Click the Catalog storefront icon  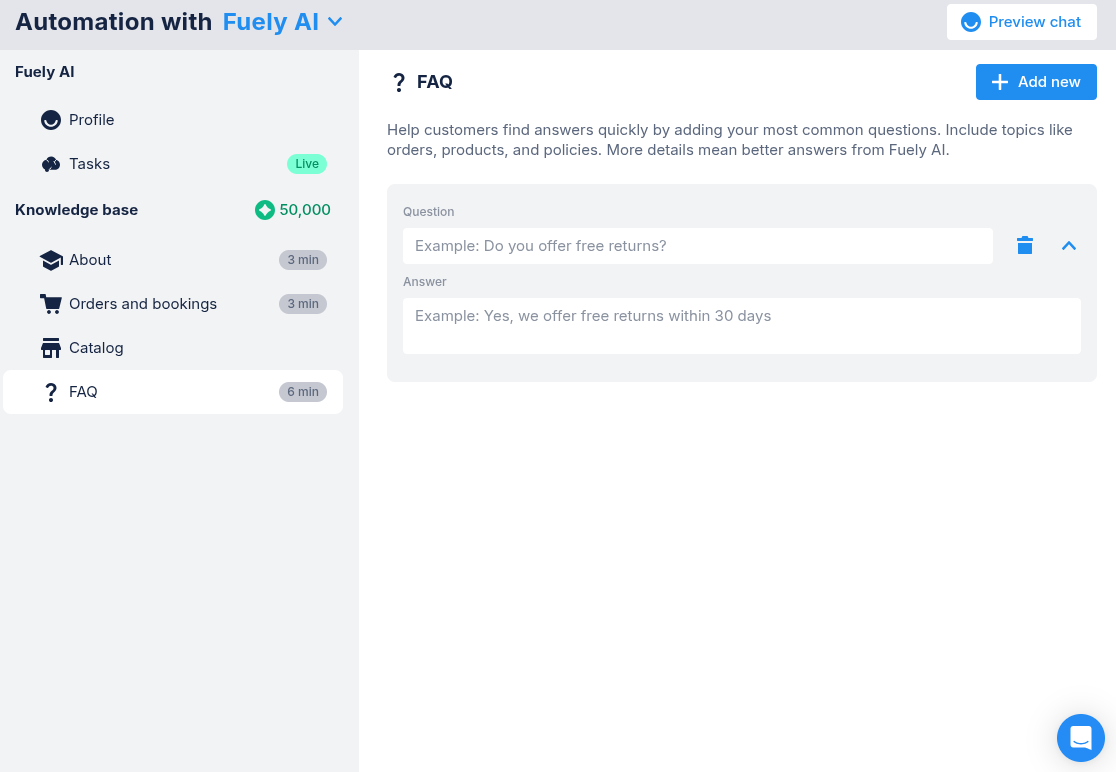click(51, 348)
